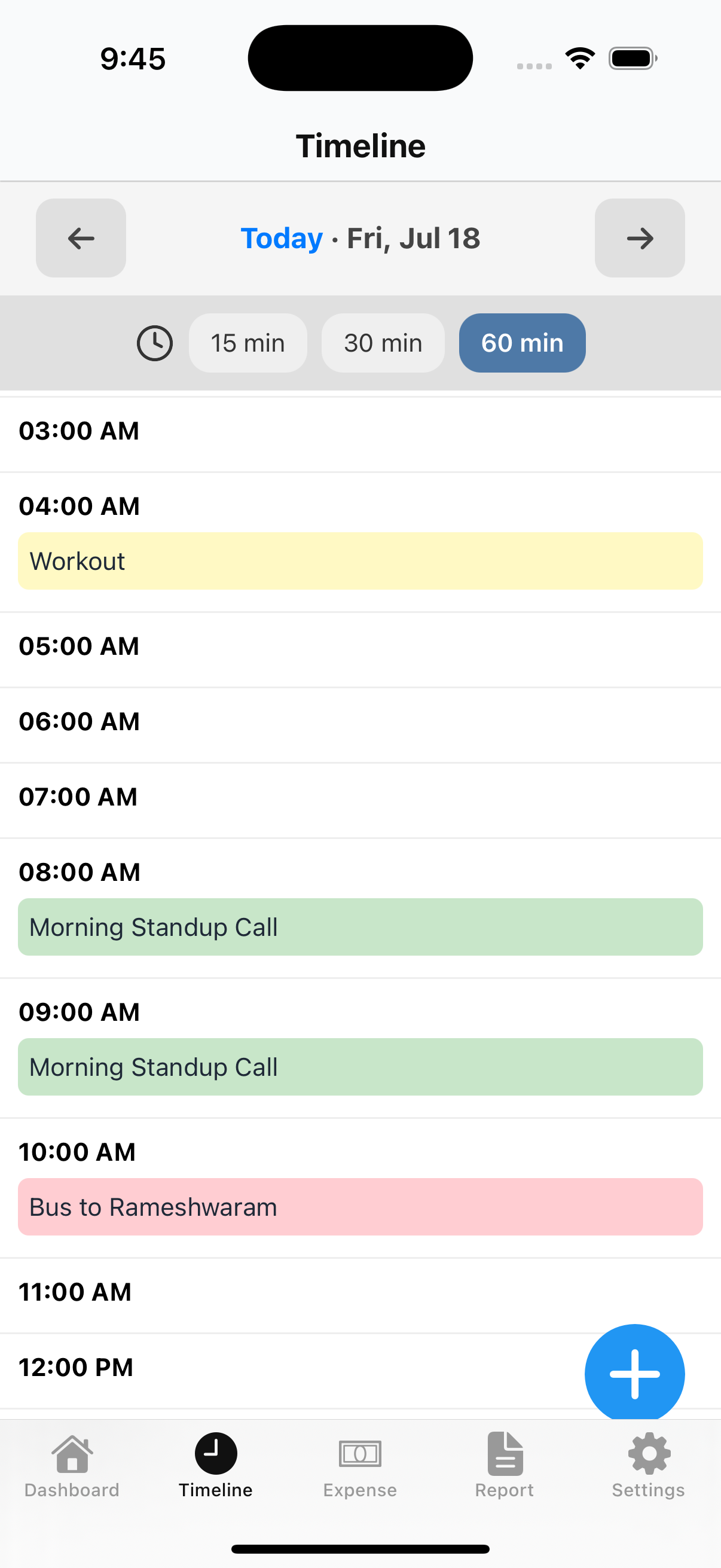Go to previous day with left arrow
Viewport: 721px width, 1568px height.
point(81,238)
